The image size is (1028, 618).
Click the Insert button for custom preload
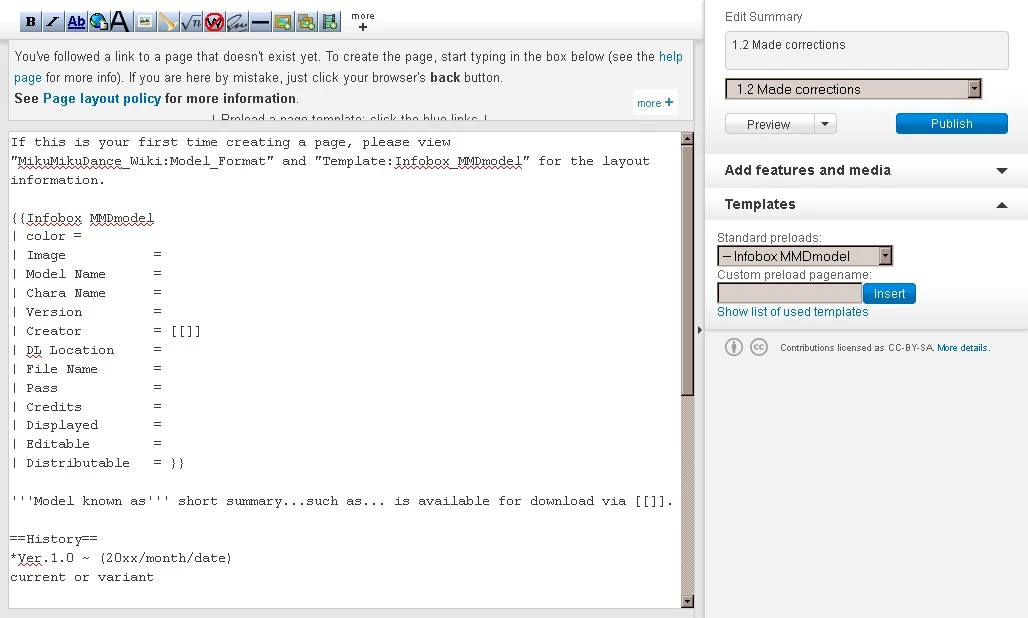coord(889,294)
